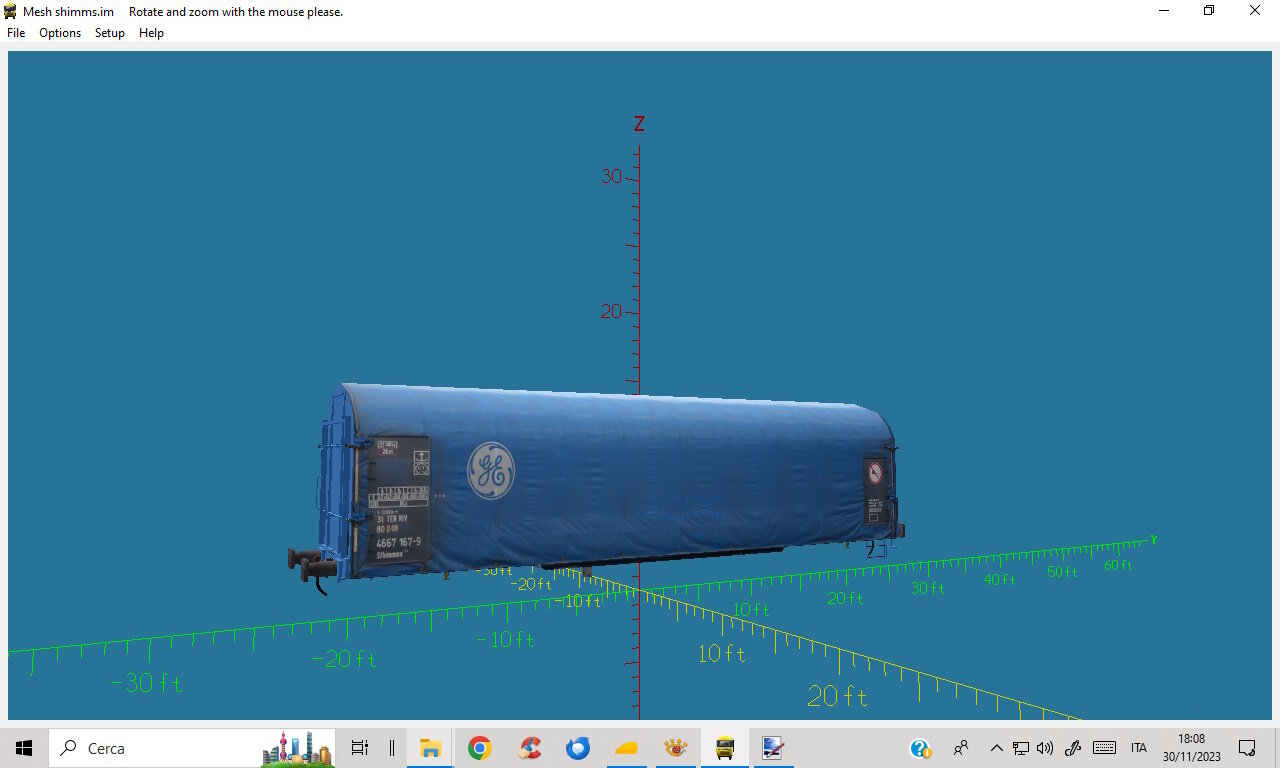
Task: Click the mesh viewer app icon in title bar
Action: click(x=10, y=11)
